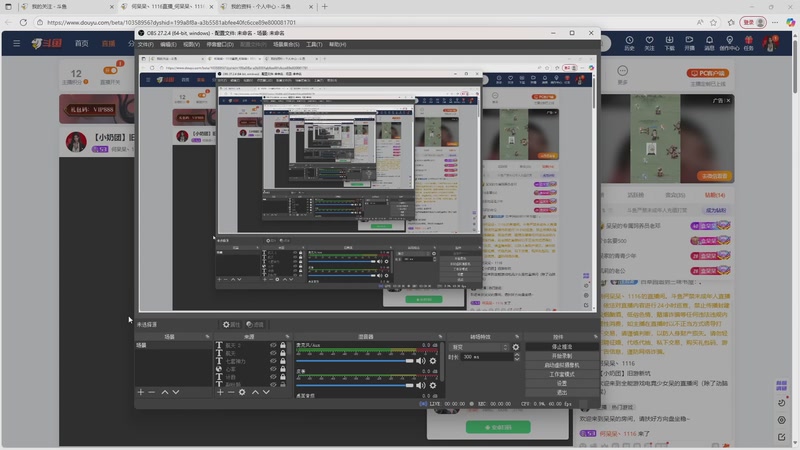Move source down in sources list

tap(266, 392)
